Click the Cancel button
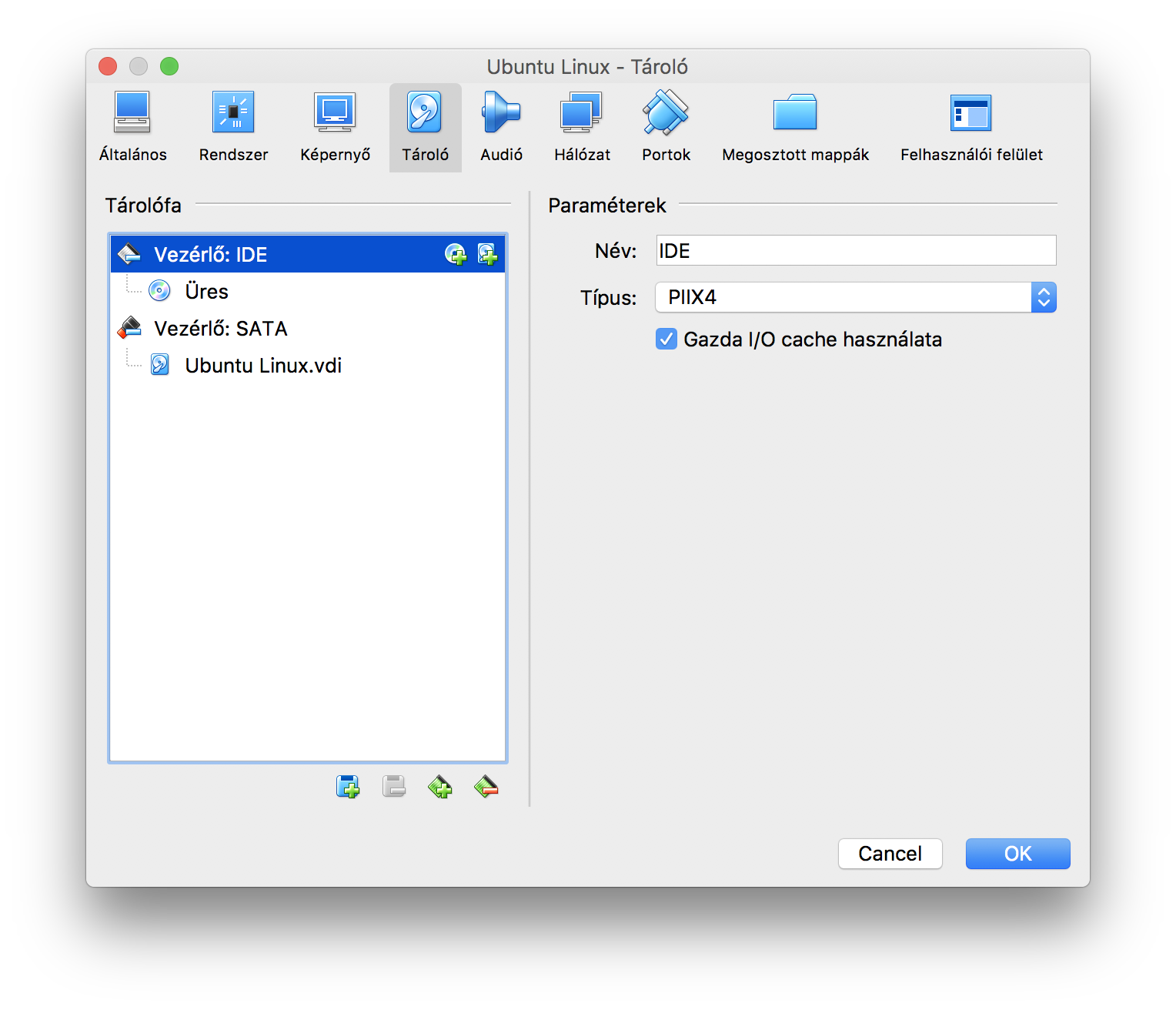The height and width of the screenshot is (1010, 1176). 890,854
